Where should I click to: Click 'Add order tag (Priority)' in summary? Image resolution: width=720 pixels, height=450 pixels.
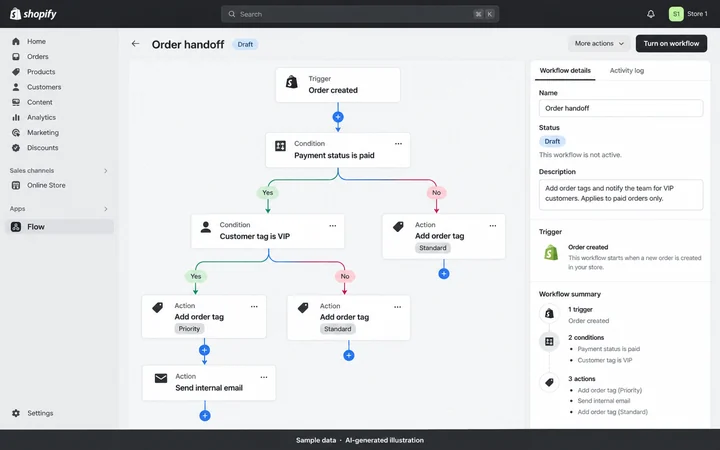point(610,390)
